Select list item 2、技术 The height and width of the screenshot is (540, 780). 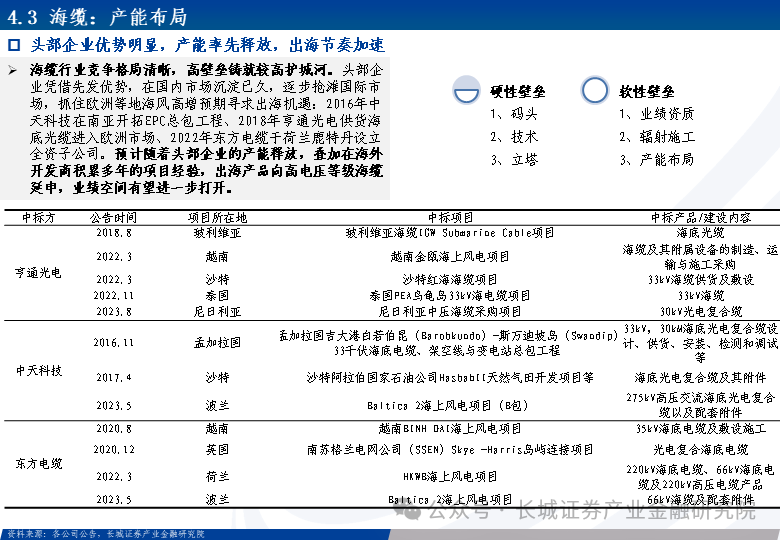point(514,137)
